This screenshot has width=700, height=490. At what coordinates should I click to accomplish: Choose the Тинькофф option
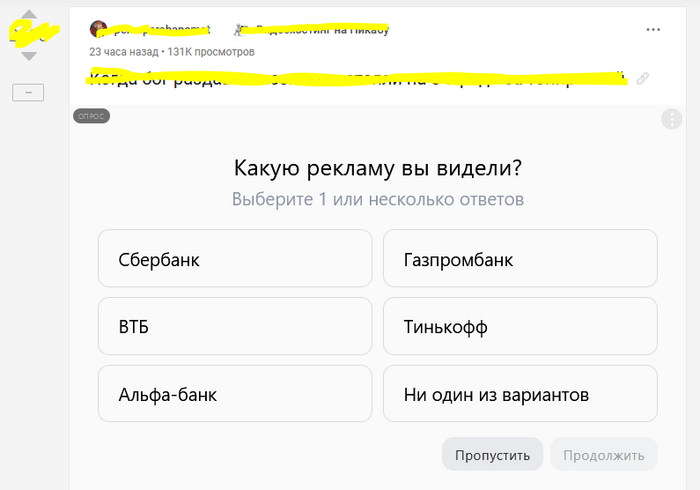[x=520, y=326]
